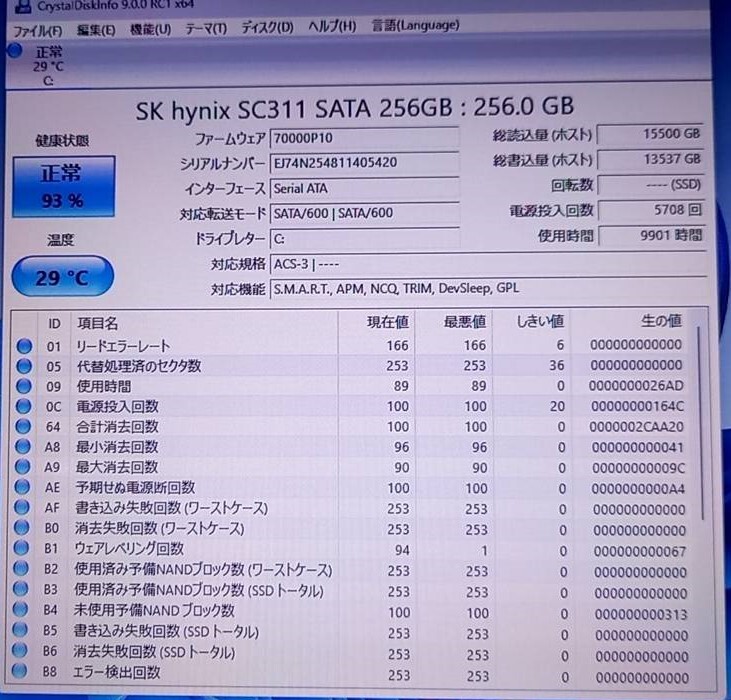Click the blue status icon for row B8

coord(20,671)
